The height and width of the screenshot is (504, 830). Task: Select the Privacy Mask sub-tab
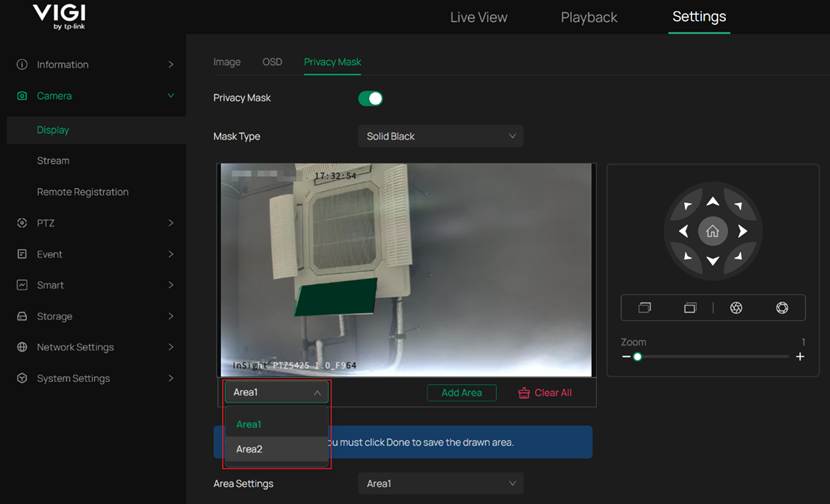(x=332, y=62)
